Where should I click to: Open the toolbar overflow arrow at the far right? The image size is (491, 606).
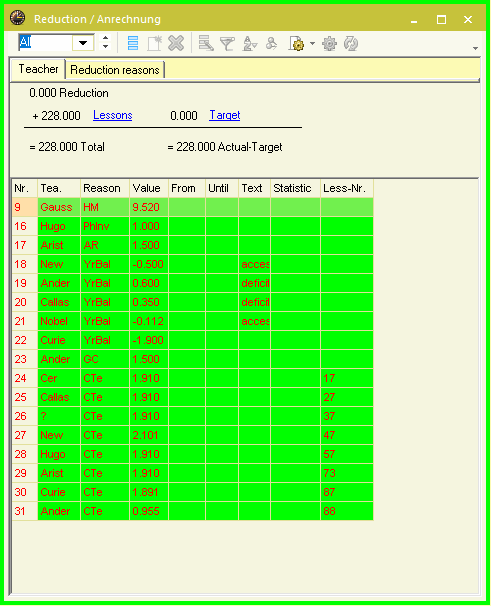click(475, 48)
